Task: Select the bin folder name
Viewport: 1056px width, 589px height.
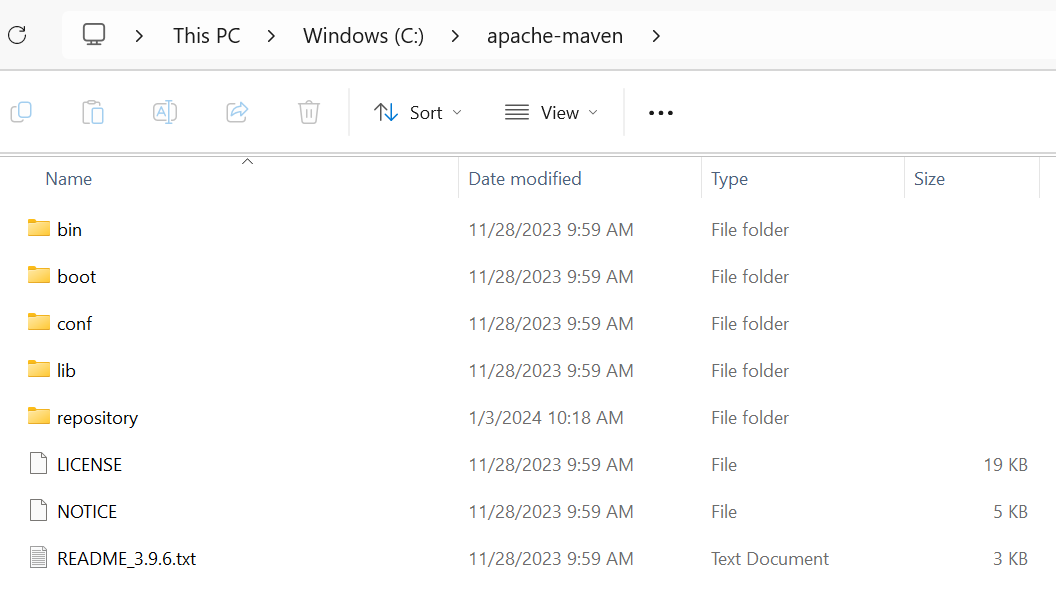Action: pos(69,230)
